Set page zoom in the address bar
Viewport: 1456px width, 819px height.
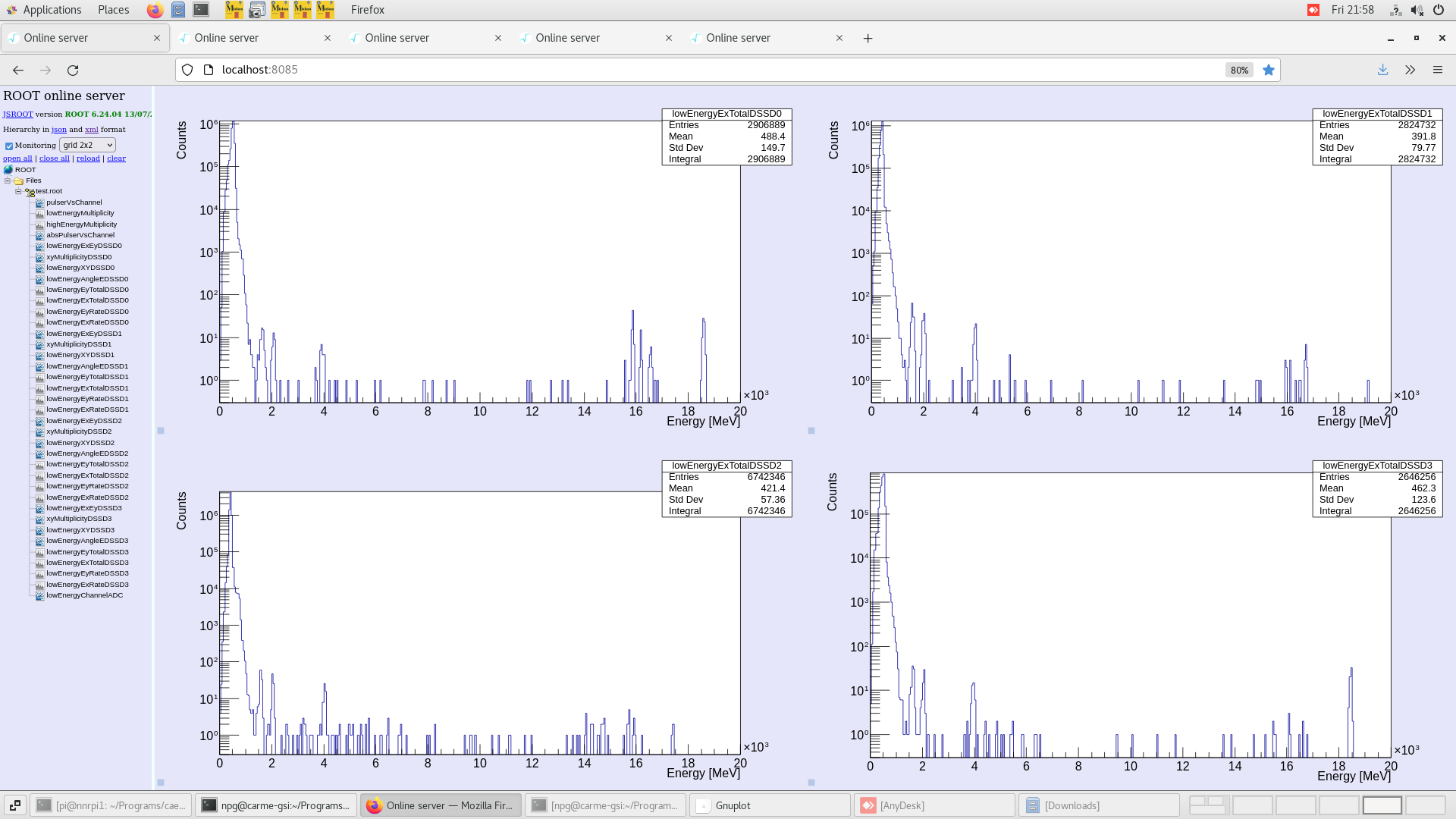tap(1238, 70)
